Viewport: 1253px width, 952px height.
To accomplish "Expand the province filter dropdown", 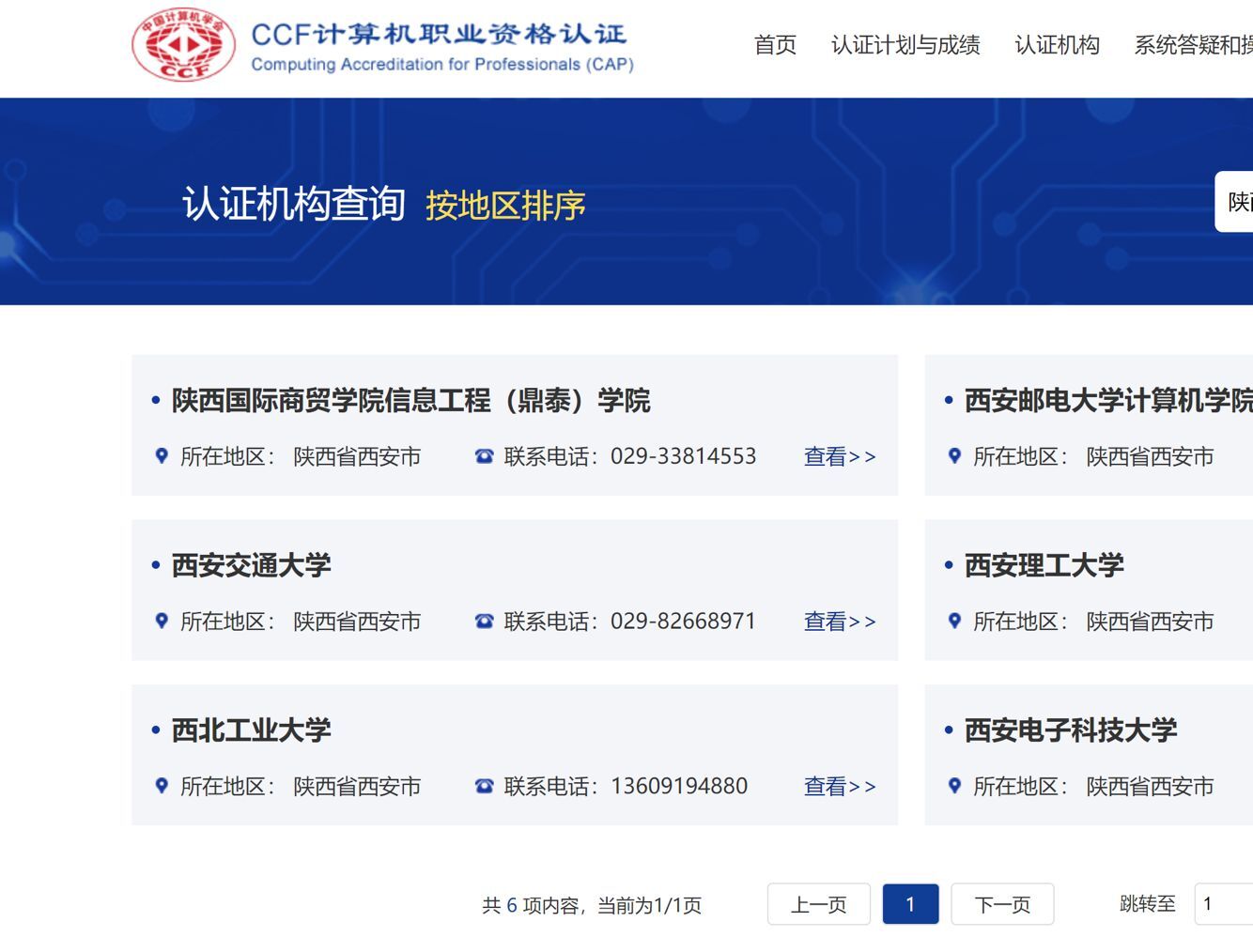I will tap(1236, 202).
